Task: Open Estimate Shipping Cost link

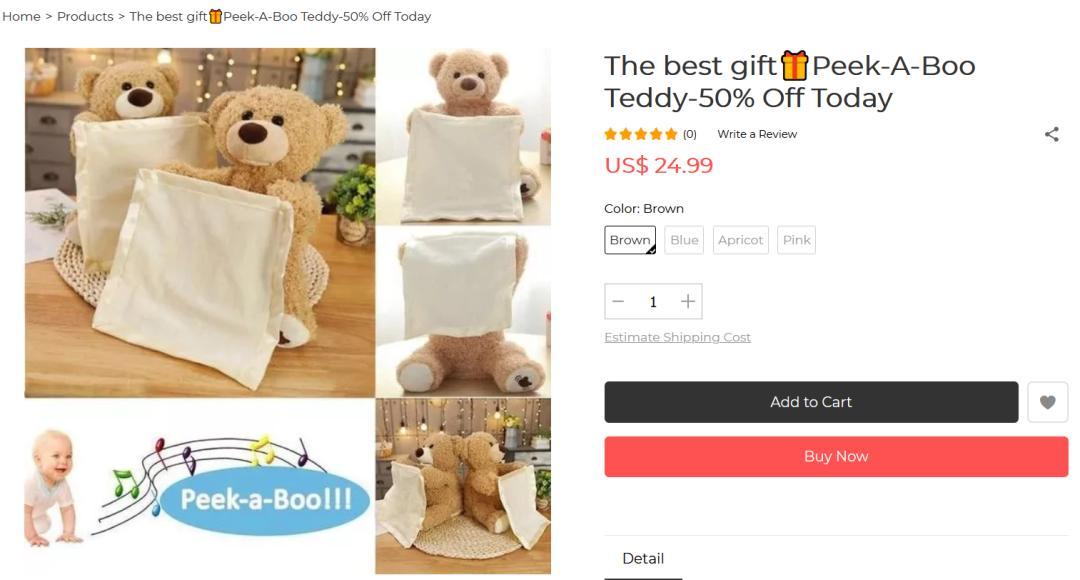Action: [x=677, y=337]
